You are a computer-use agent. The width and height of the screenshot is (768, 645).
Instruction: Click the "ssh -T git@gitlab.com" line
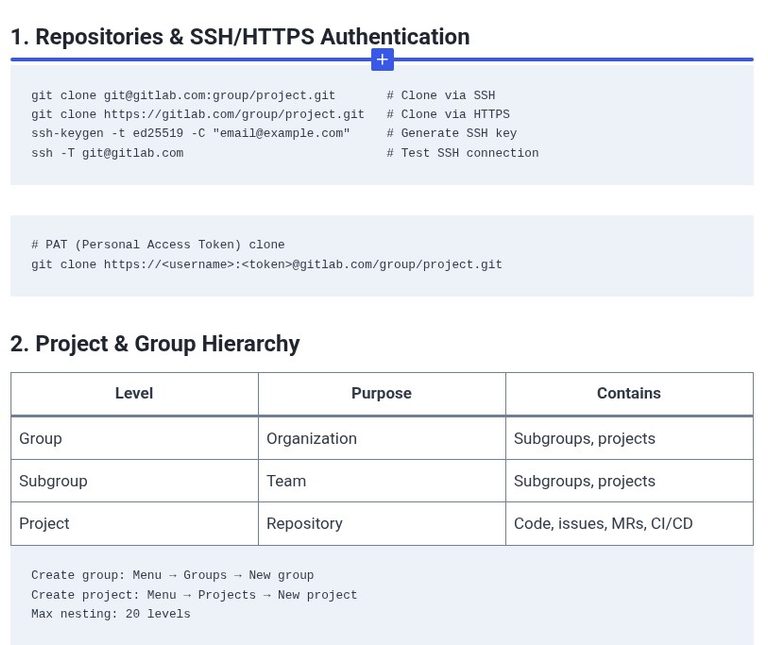tap(107, 153)
